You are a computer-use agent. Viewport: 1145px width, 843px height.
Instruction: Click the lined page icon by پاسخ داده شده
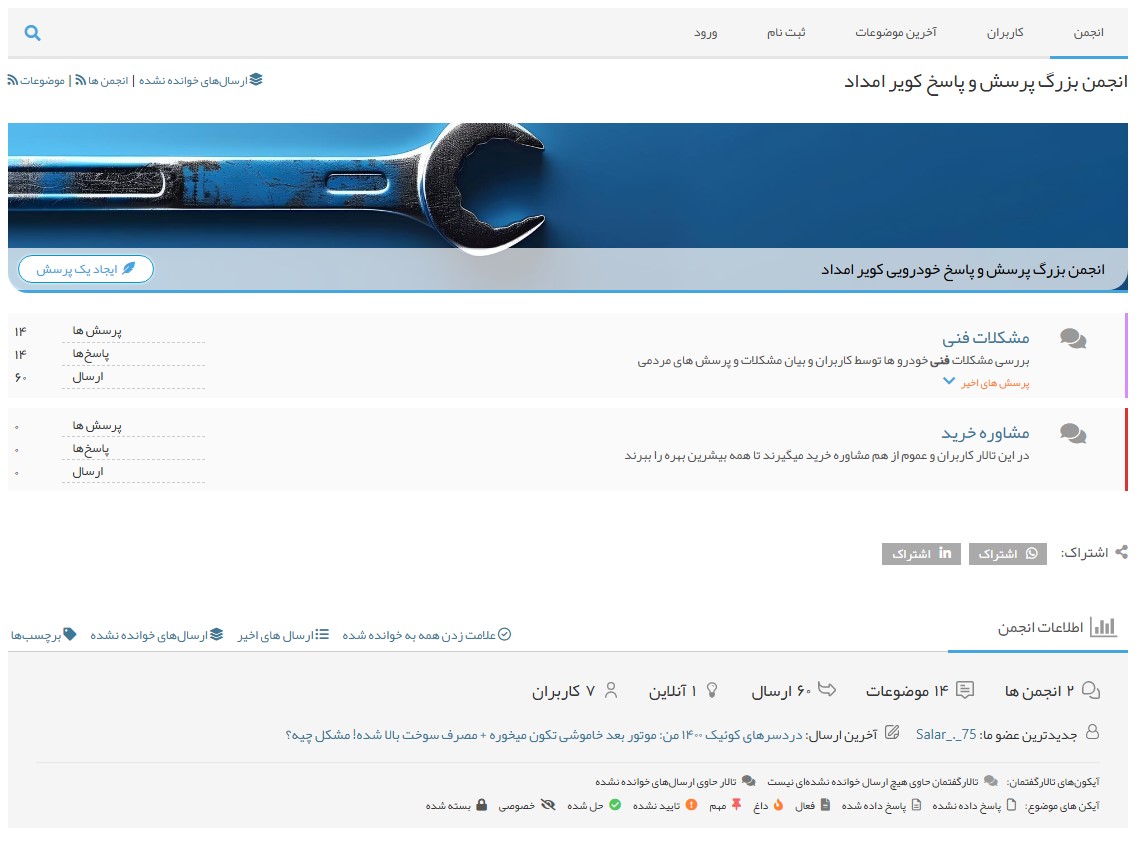(x=916, y=804)
